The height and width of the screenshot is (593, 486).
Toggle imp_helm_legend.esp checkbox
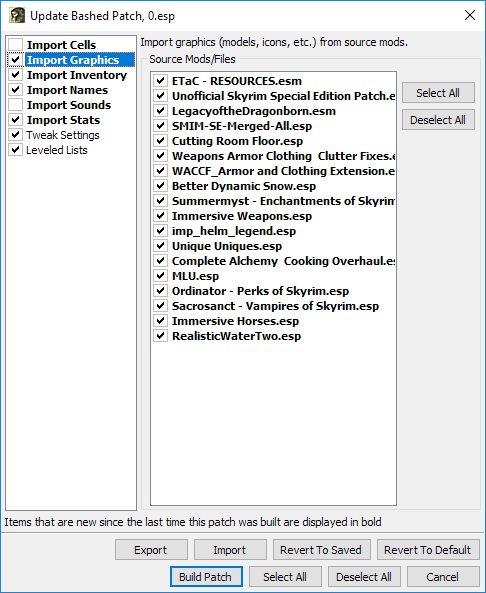[x=160, y=231]
